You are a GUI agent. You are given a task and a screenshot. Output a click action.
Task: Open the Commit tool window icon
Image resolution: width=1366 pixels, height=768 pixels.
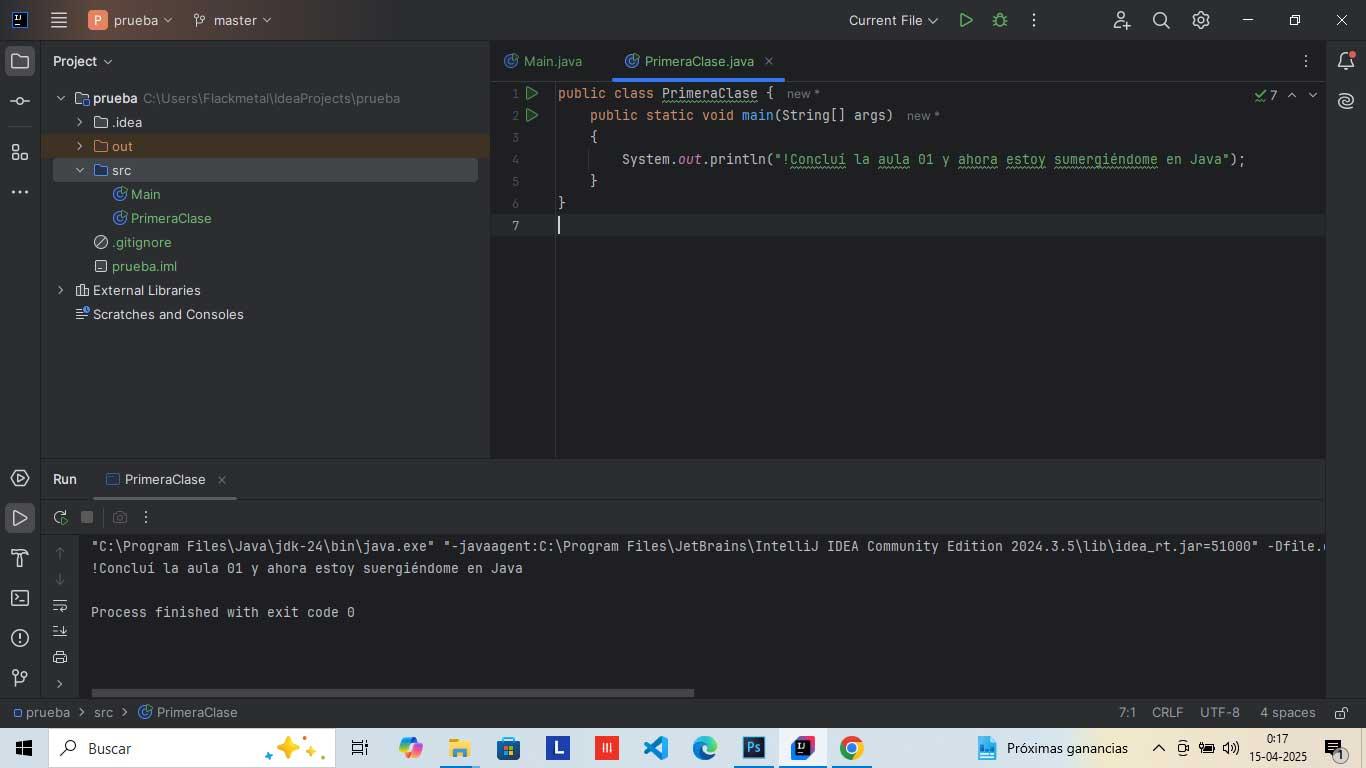(x=19, y=101)
